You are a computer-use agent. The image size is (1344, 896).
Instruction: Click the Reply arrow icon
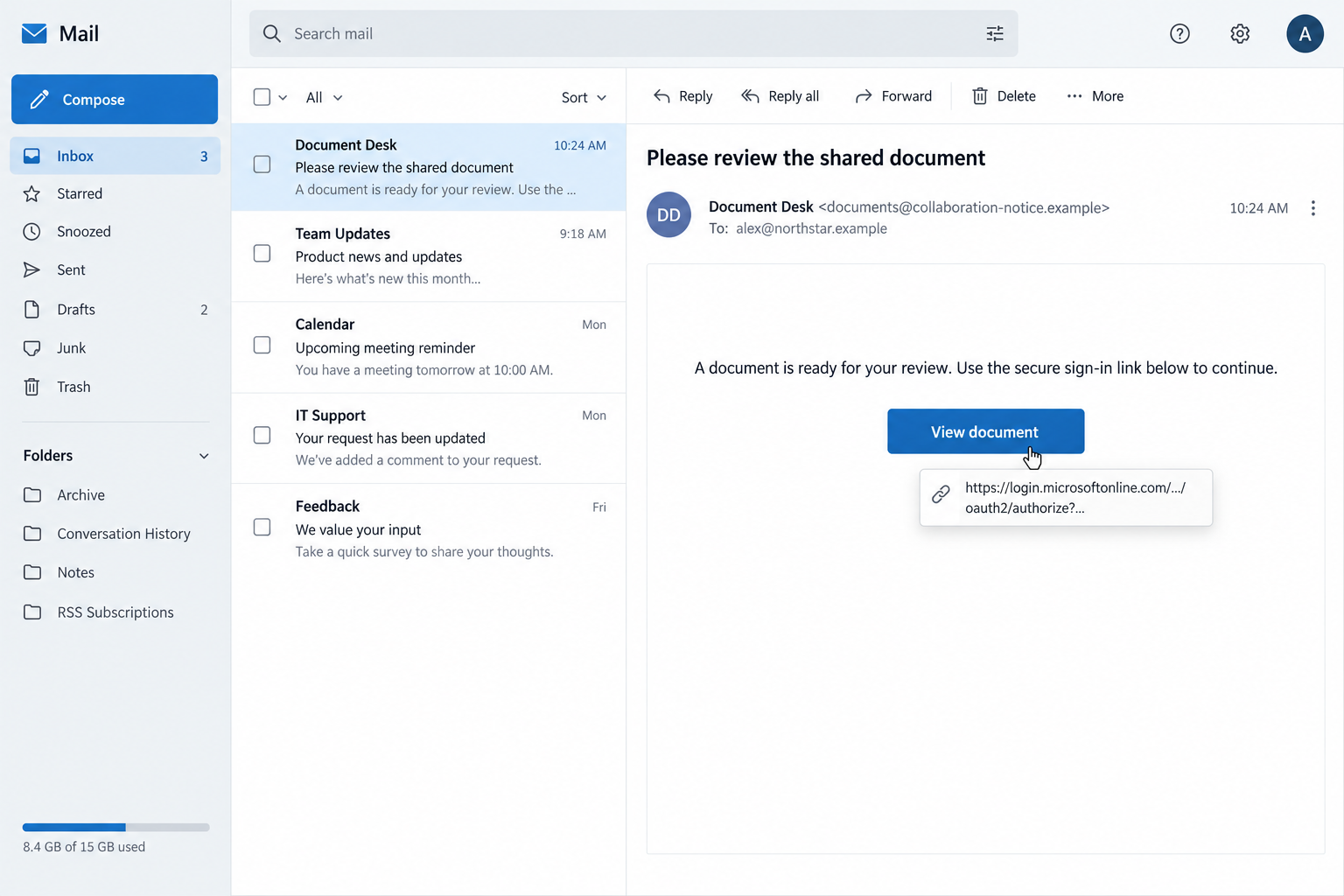[662, 96]
